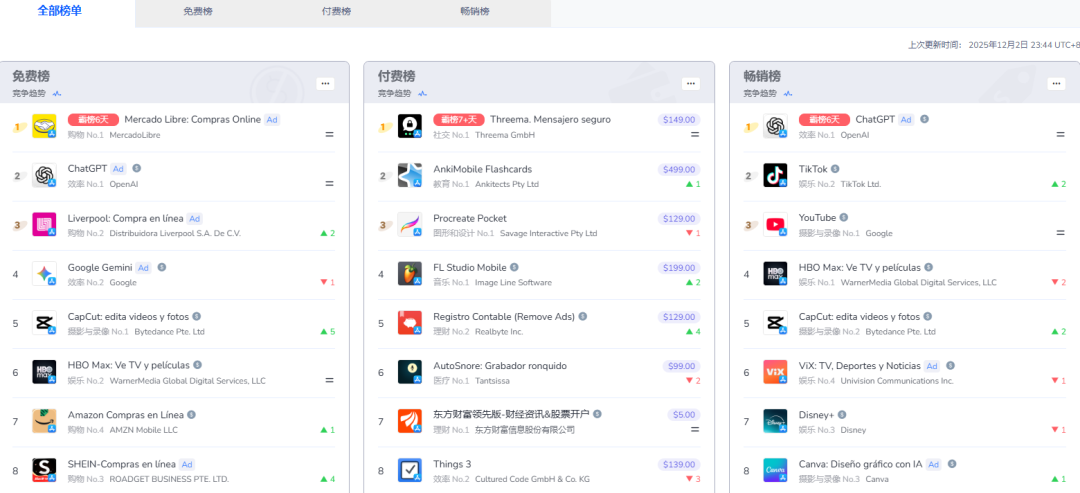Open the more-options menu on the 付费榜 panel

691,83
